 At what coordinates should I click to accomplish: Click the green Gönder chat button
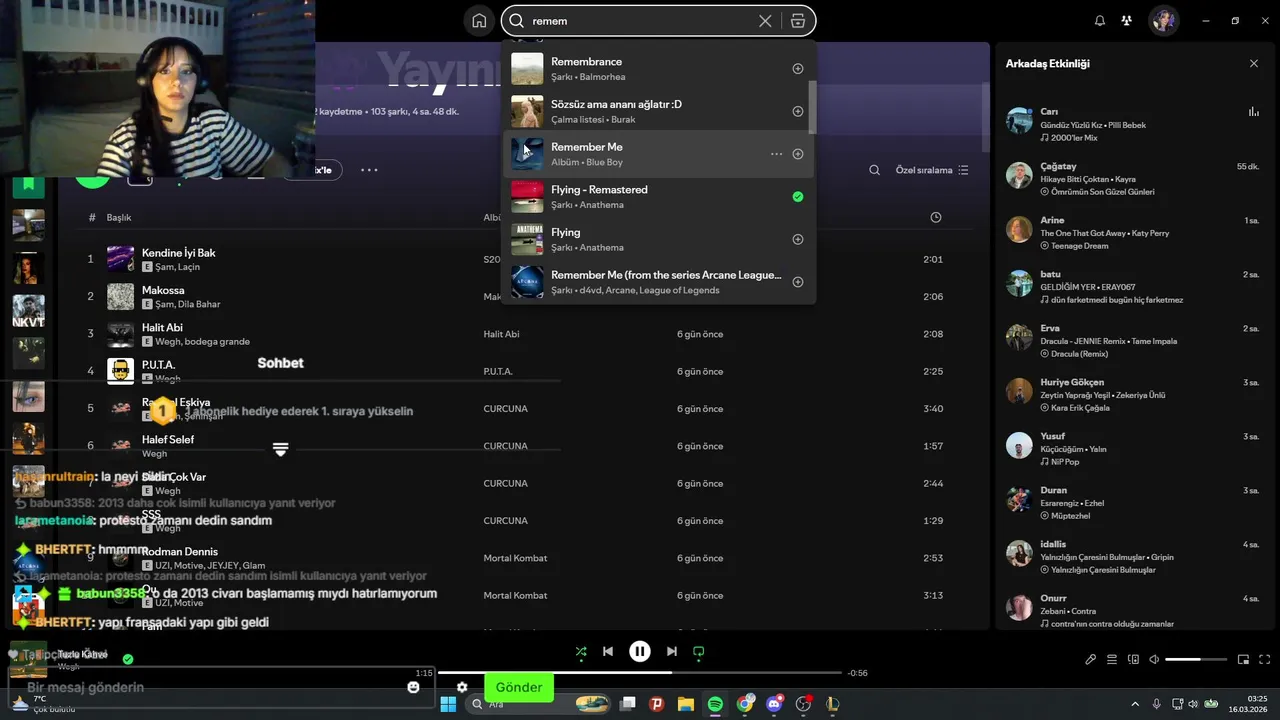(519, 687)
